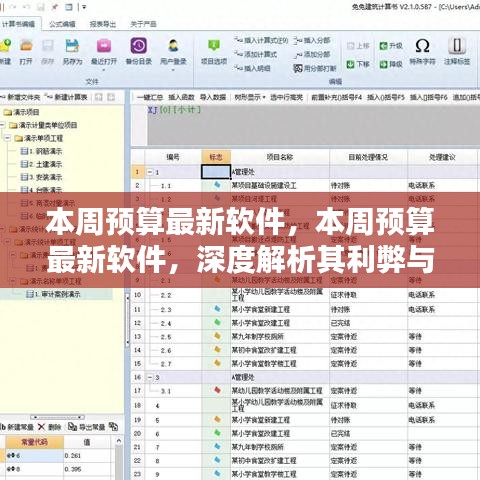Click the green flag icon in row 2.4
This screenshot has width=480, height=480.
point(217,322)
